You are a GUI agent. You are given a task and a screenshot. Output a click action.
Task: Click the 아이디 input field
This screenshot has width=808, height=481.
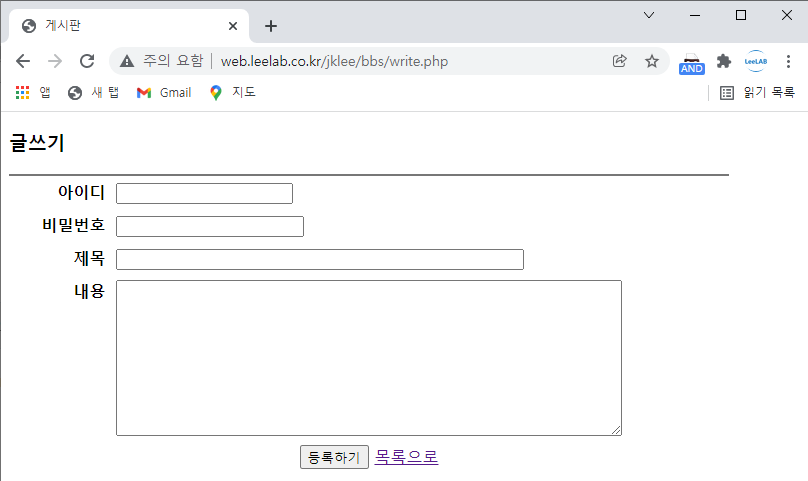(x=204, y=193)
